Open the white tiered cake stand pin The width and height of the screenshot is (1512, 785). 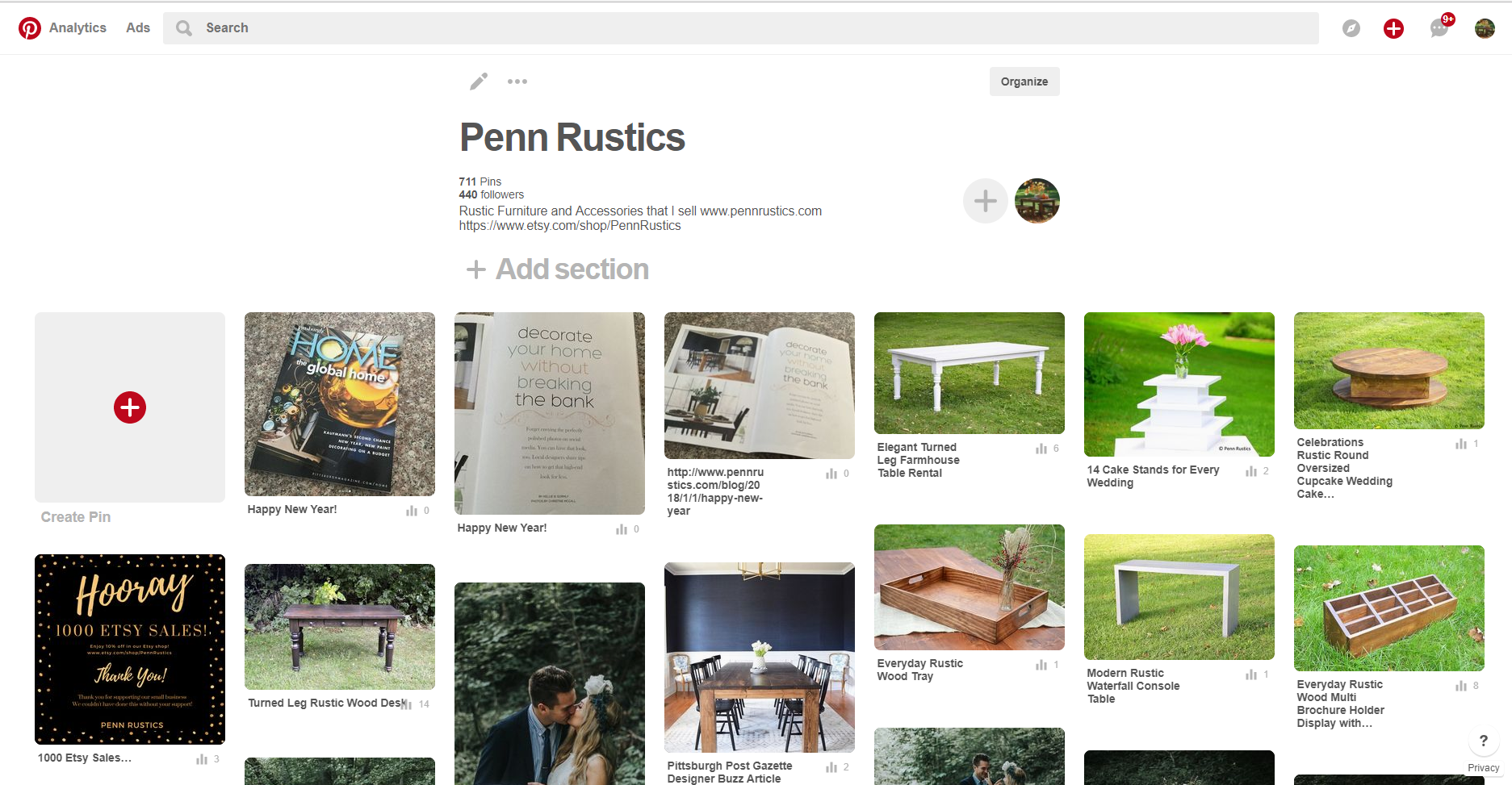pyautogui.click(x=1179, y=384)
